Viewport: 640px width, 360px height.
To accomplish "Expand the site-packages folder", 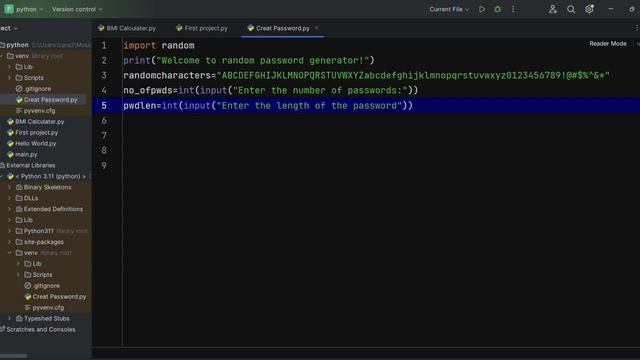I will click(x=10, y=242).
